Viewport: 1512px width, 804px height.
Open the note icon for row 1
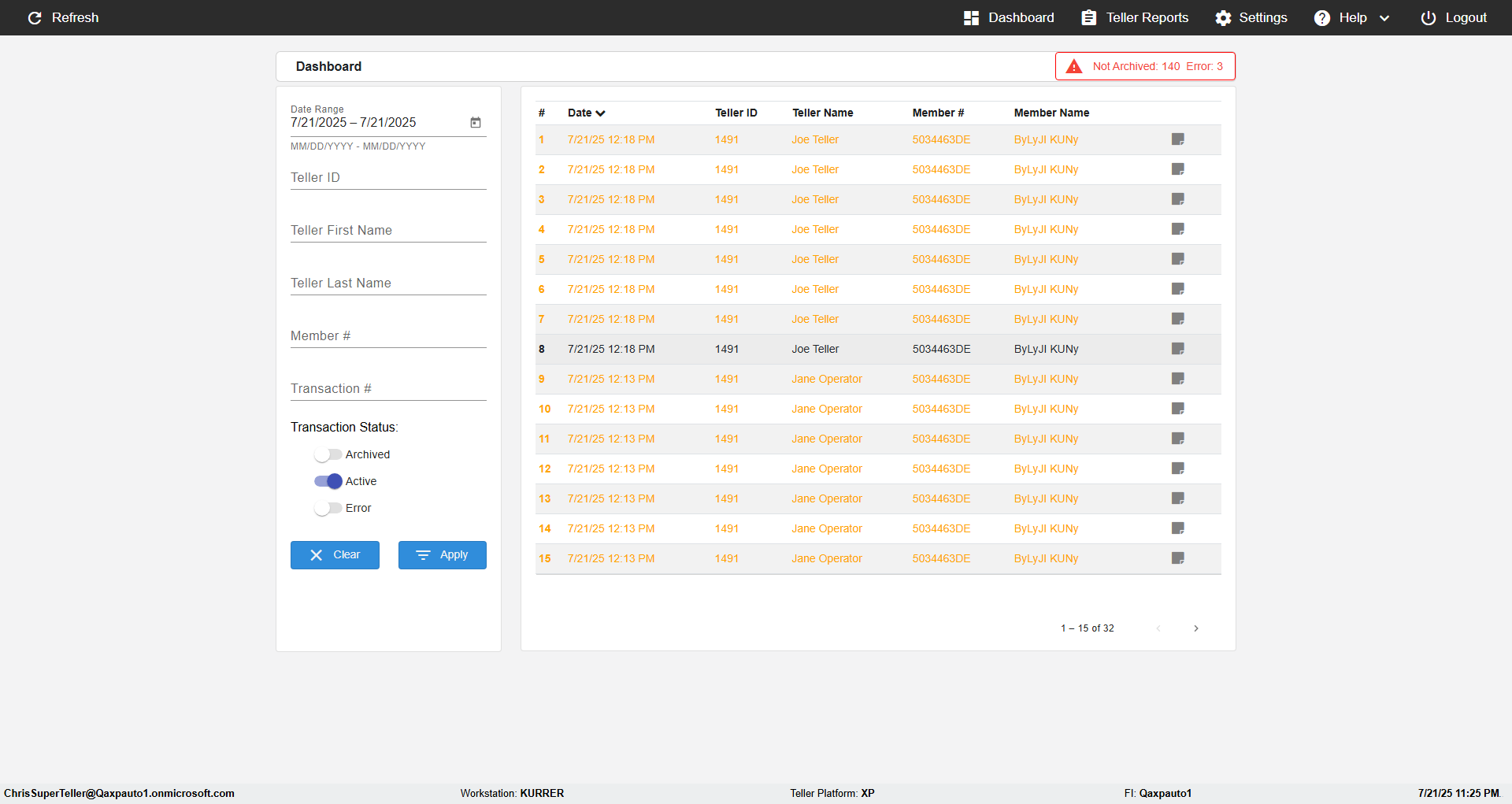(1178, 139)
